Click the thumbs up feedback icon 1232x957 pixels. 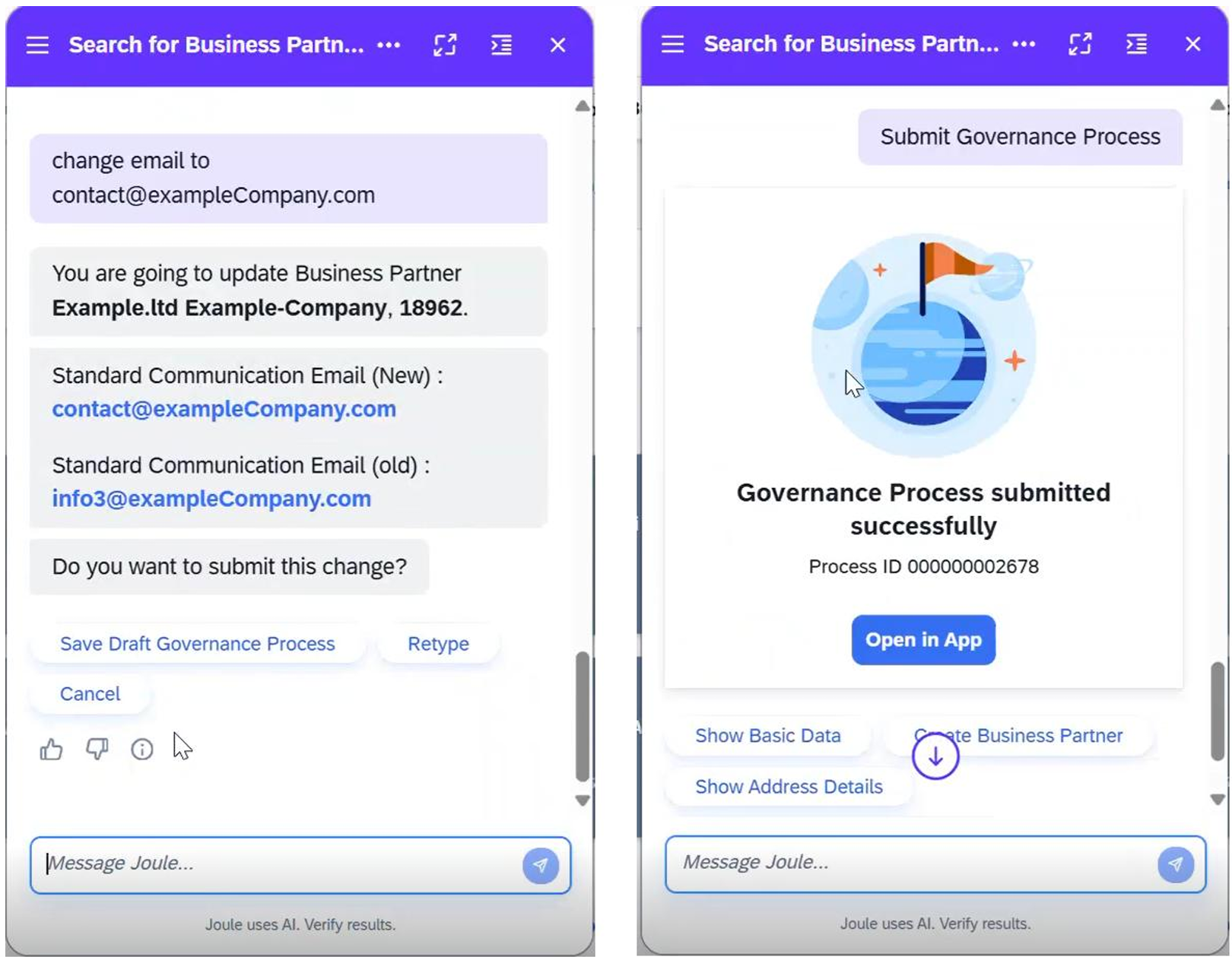(x=52, y=749)
